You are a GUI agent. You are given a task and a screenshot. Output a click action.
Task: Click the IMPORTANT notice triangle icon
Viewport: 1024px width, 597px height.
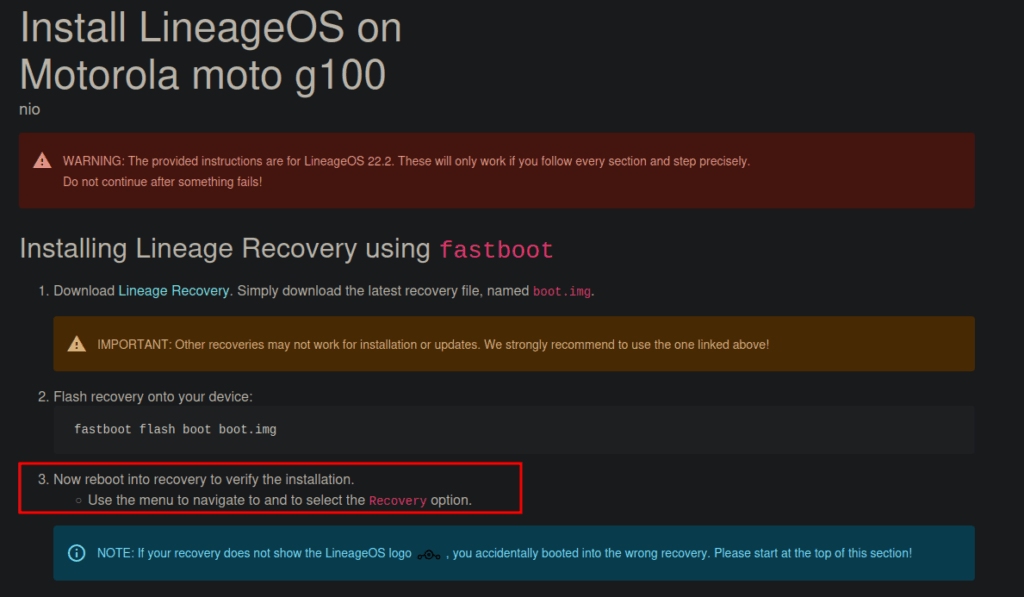[76, 344]
